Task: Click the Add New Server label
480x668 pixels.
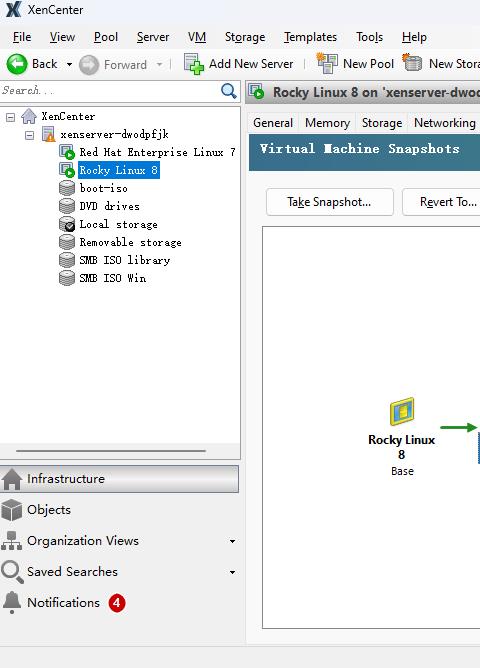Action: click(251, 64)
